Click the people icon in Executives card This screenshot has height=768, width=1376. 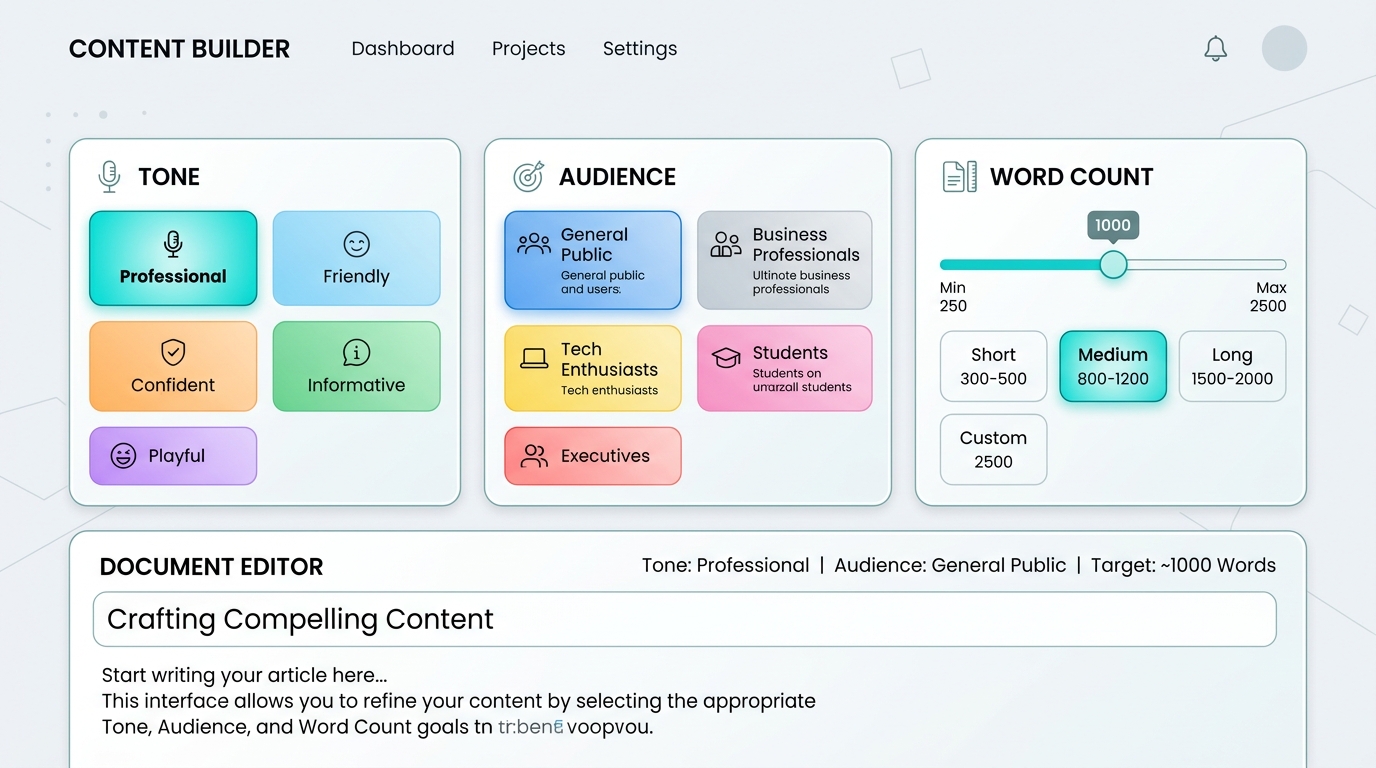(x=535, y=456)
